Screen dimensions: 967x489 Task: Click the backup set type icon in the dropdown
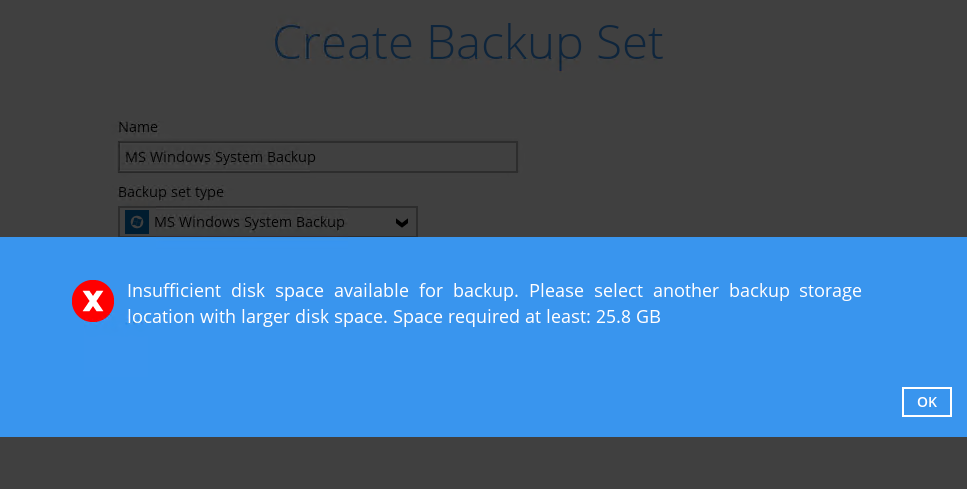coord(137,222)
